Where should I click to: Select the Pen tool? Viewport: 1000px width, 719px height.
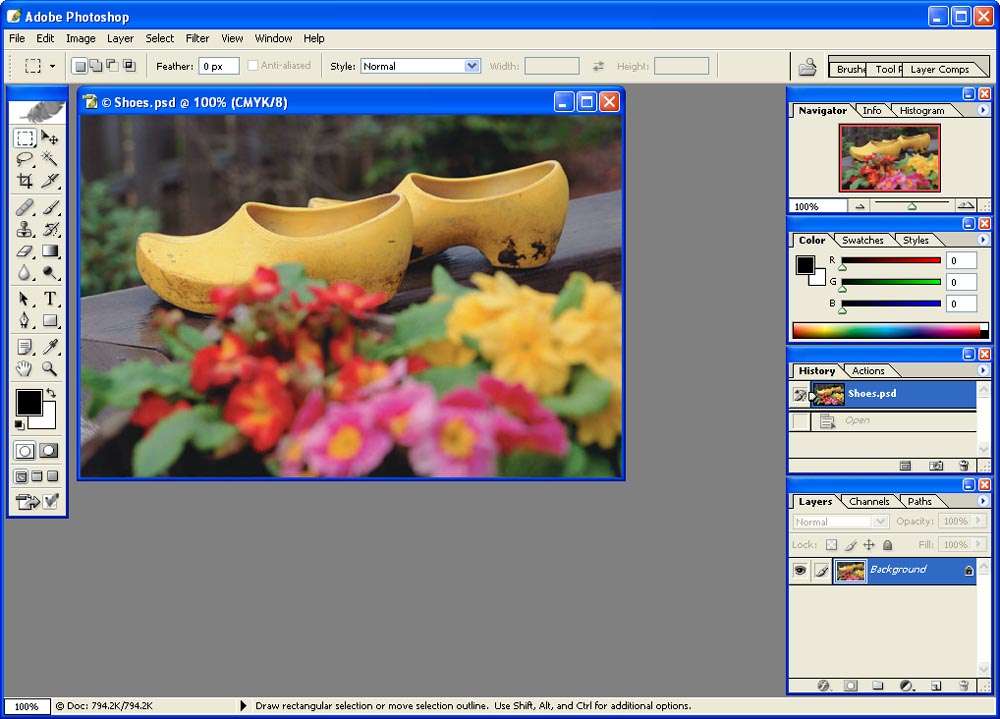tap(25, 320)
